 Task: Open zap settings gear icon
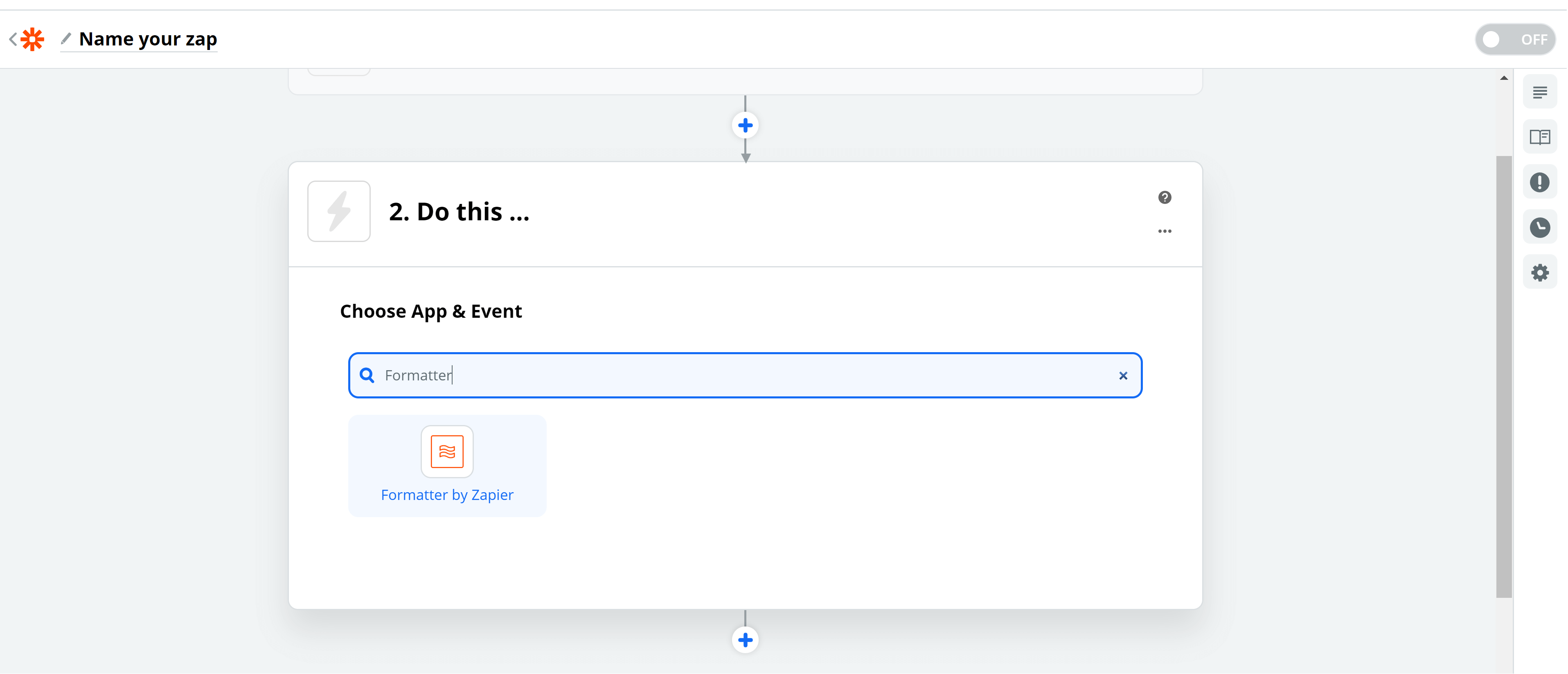1539,272
